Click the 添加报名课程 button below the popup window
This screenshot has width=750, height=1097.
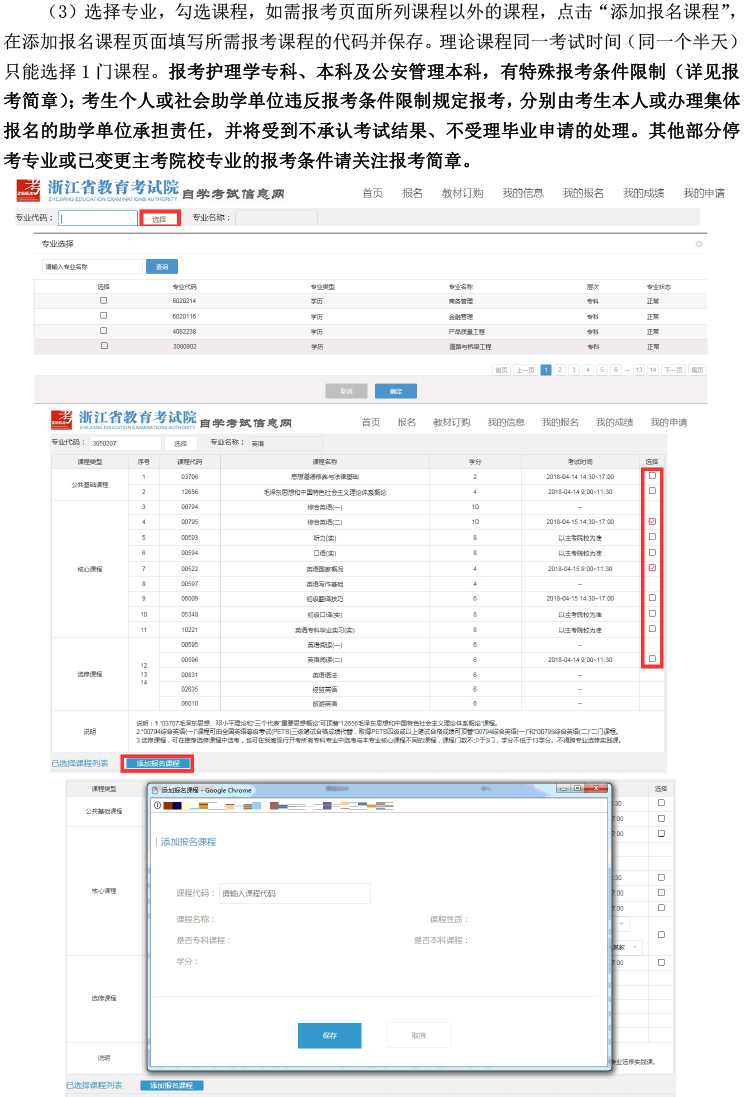click(171, 1085)
